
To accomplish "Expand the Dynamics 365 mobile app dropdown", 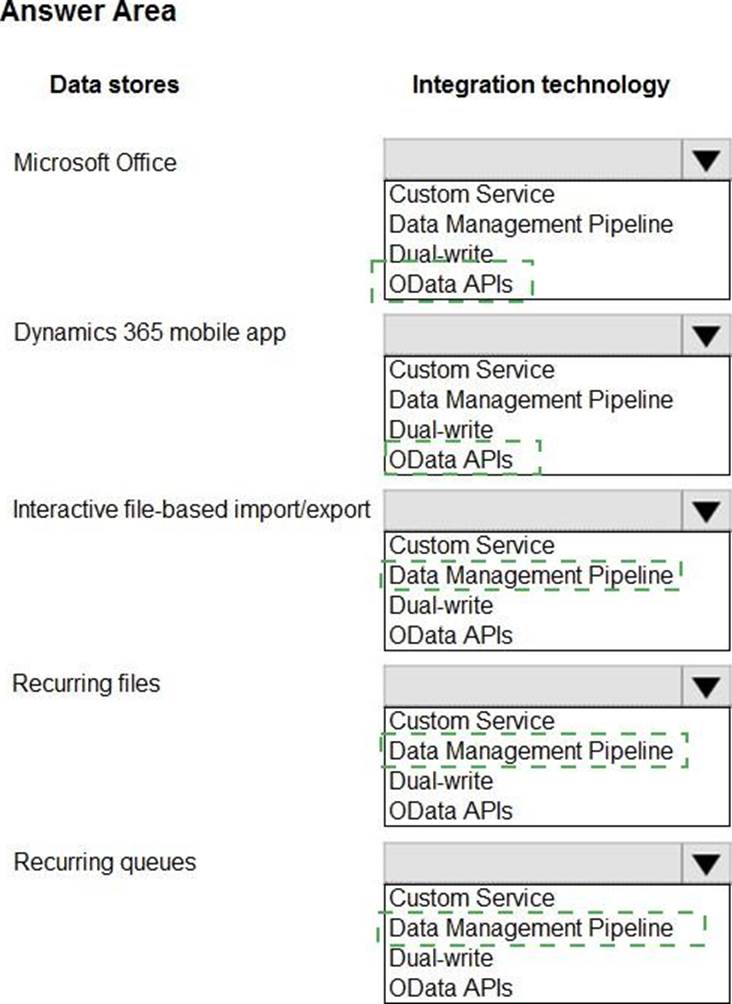I will tap(705, 335).
